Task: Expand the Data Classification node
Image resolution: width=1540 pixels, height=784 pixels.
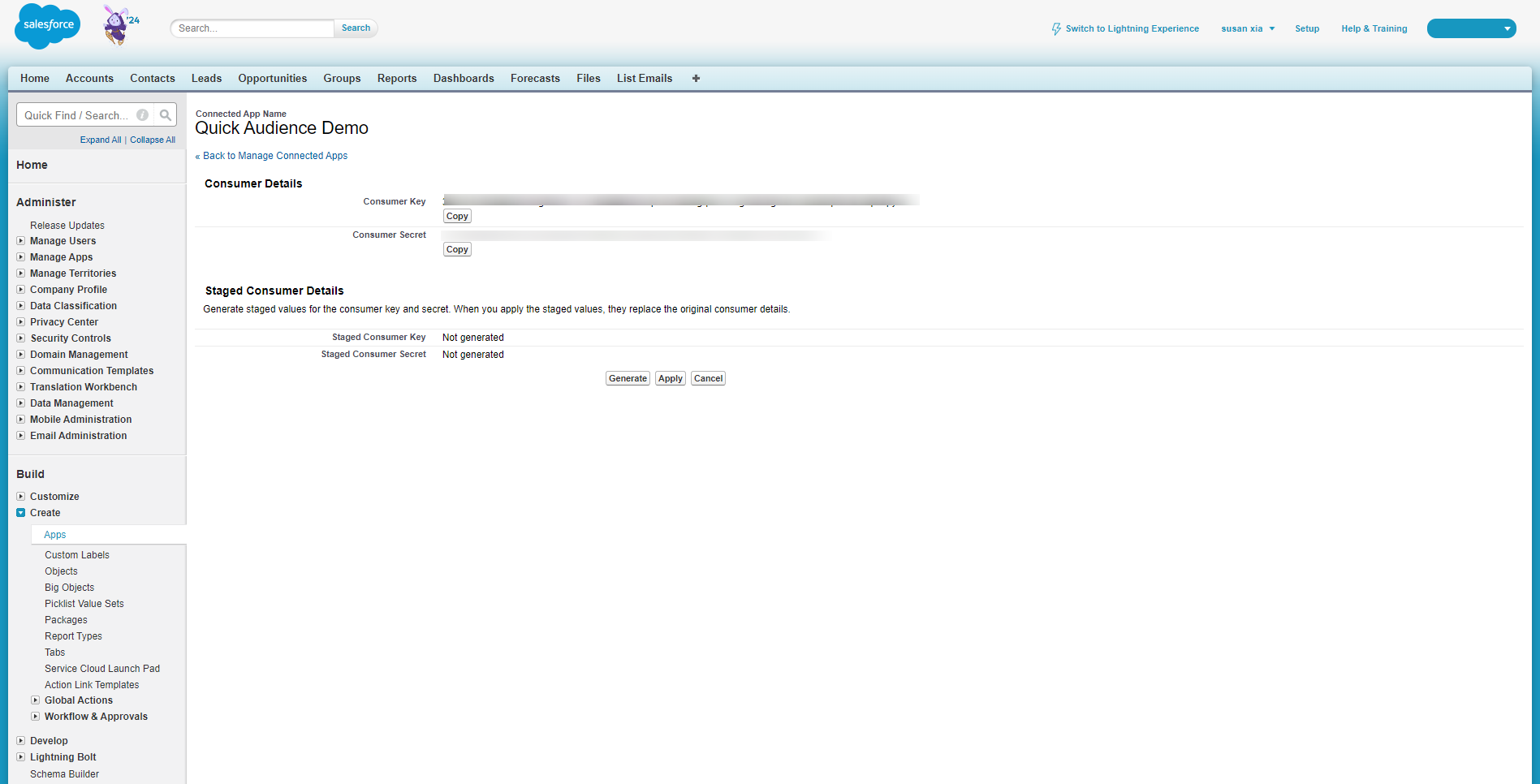Action: pyautogui.click(x=21, y=306)
